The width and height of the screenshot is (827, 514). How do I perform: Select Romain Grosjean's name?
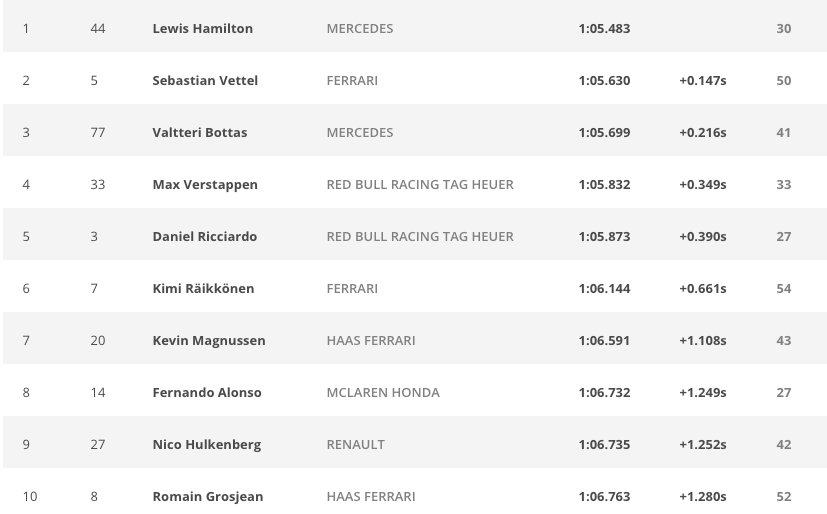[208, 497]
